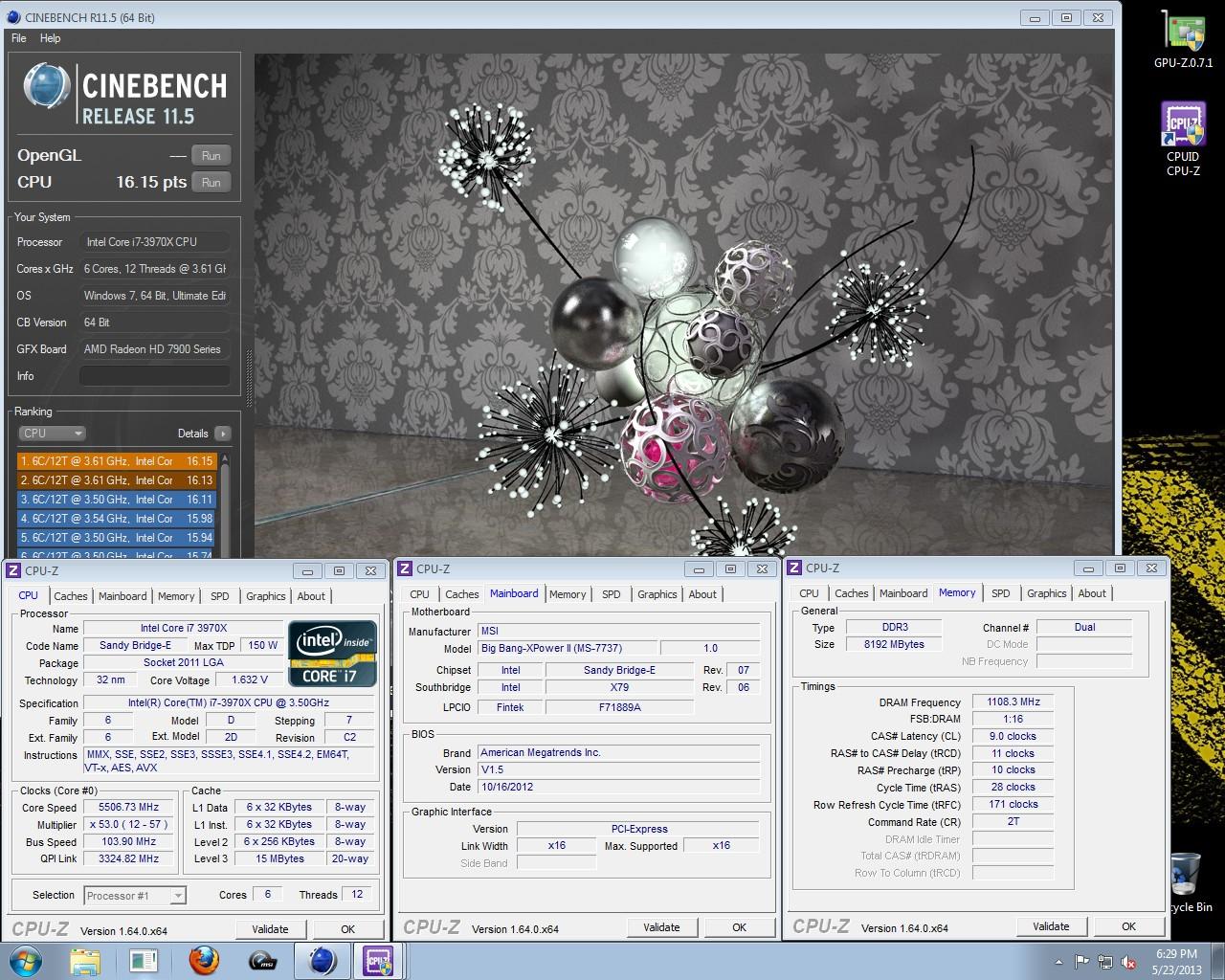1225x980 pixels.
Task: Open network tray icon
Action: click(1105, 962)
